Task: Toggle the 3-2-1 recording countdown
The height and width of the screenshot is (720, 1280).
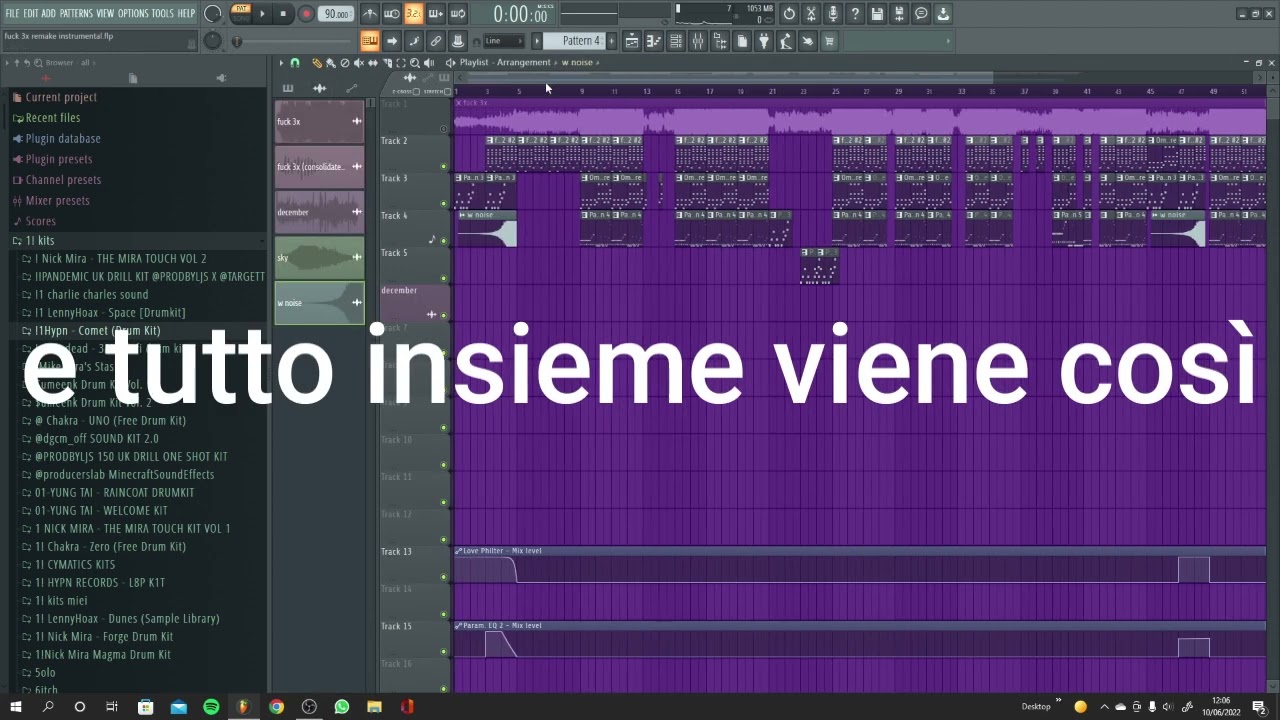Action: (x=413, y=14)
